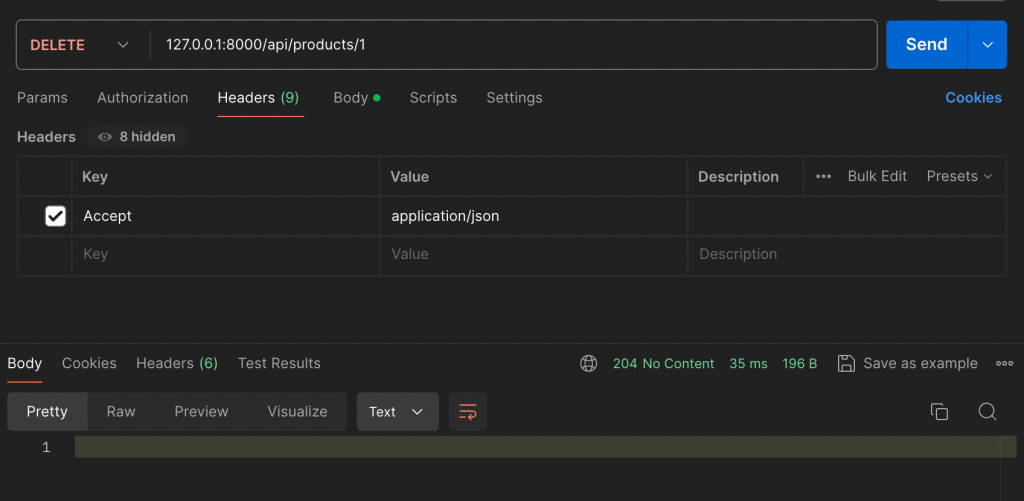Search the response with magnifier icon
The height and width of the screenshot is (501, 1024).
click(x=987, y=411)
